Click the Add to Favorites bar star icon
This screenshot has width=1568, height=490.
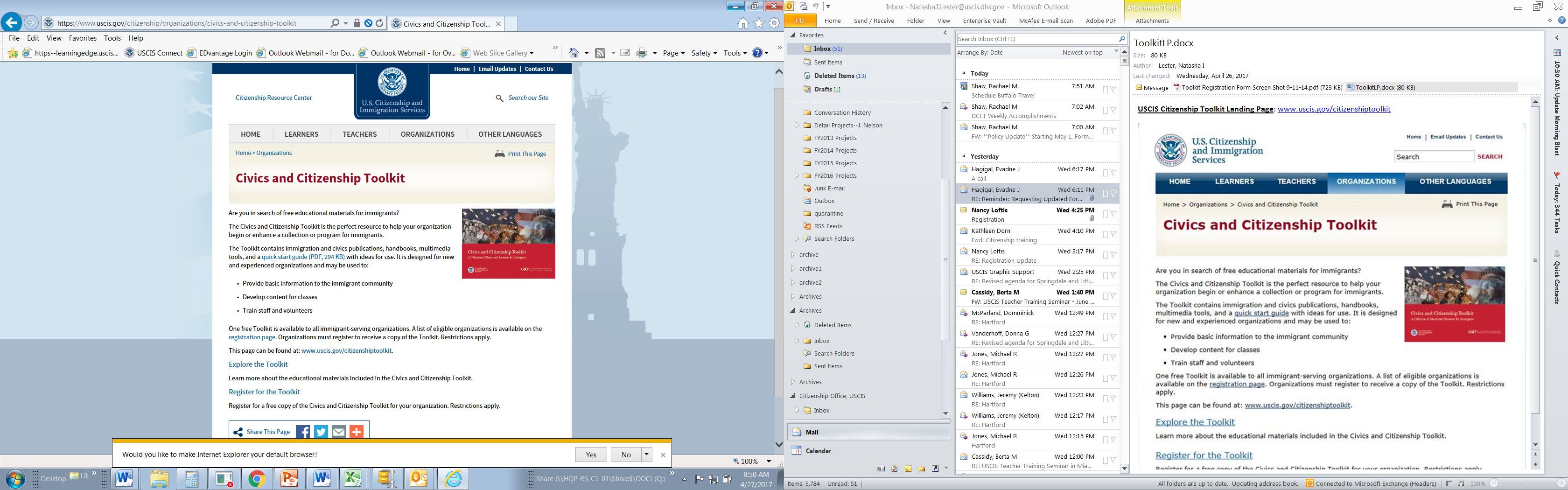13,53
